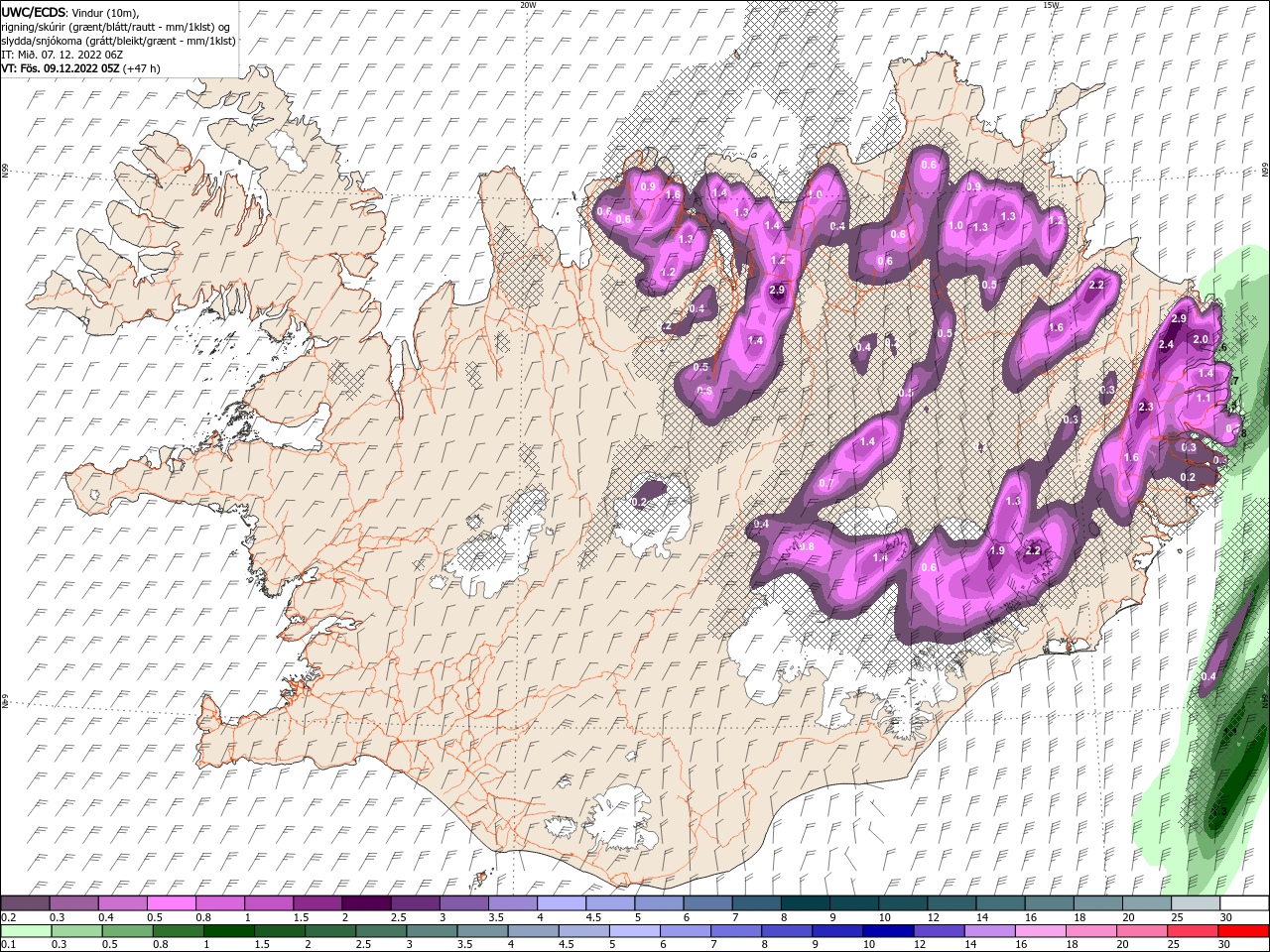Select the green 0.5 swatch in the lower legend
This screenshot has width=1270, height=952.
coord(128,931)
